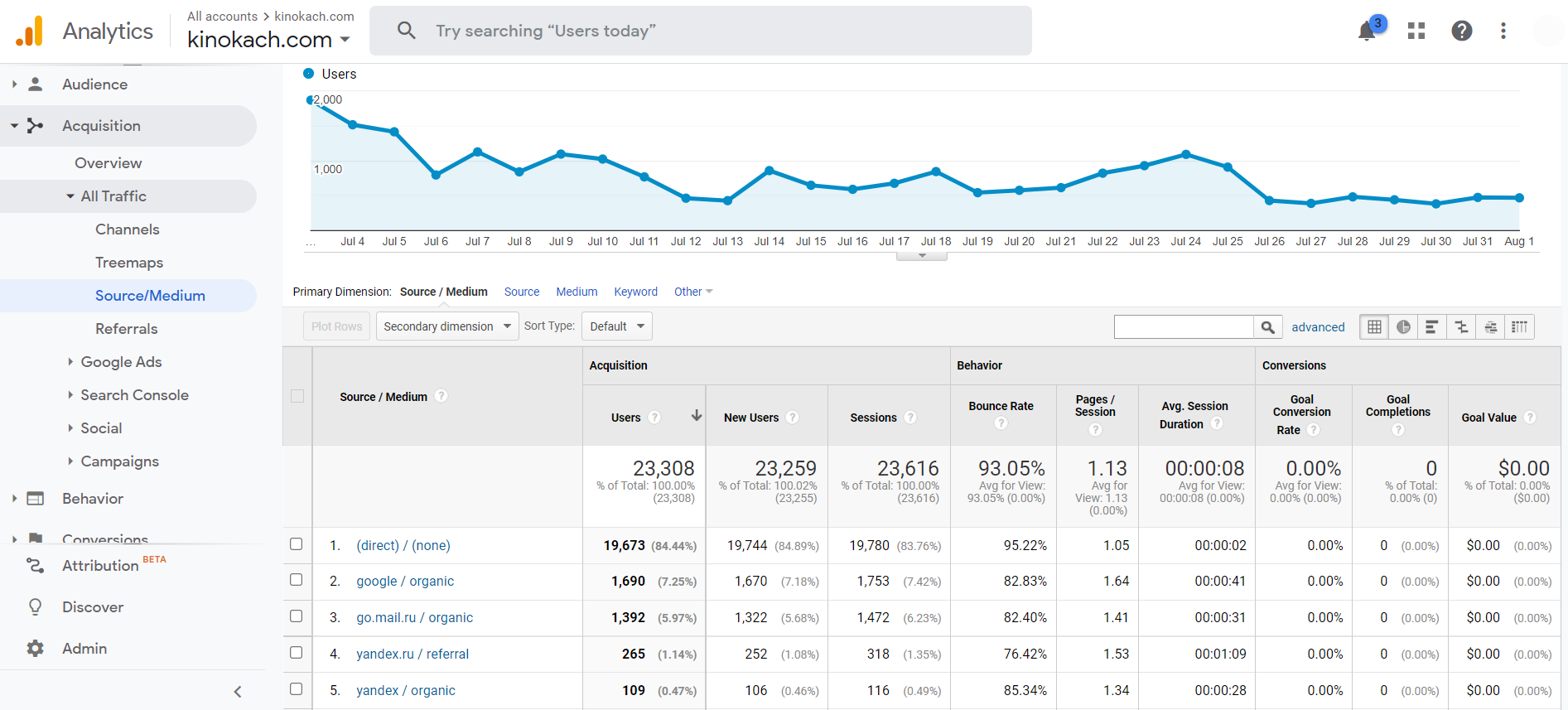Select Source/Medium in sidebar

tap(150, 296)
